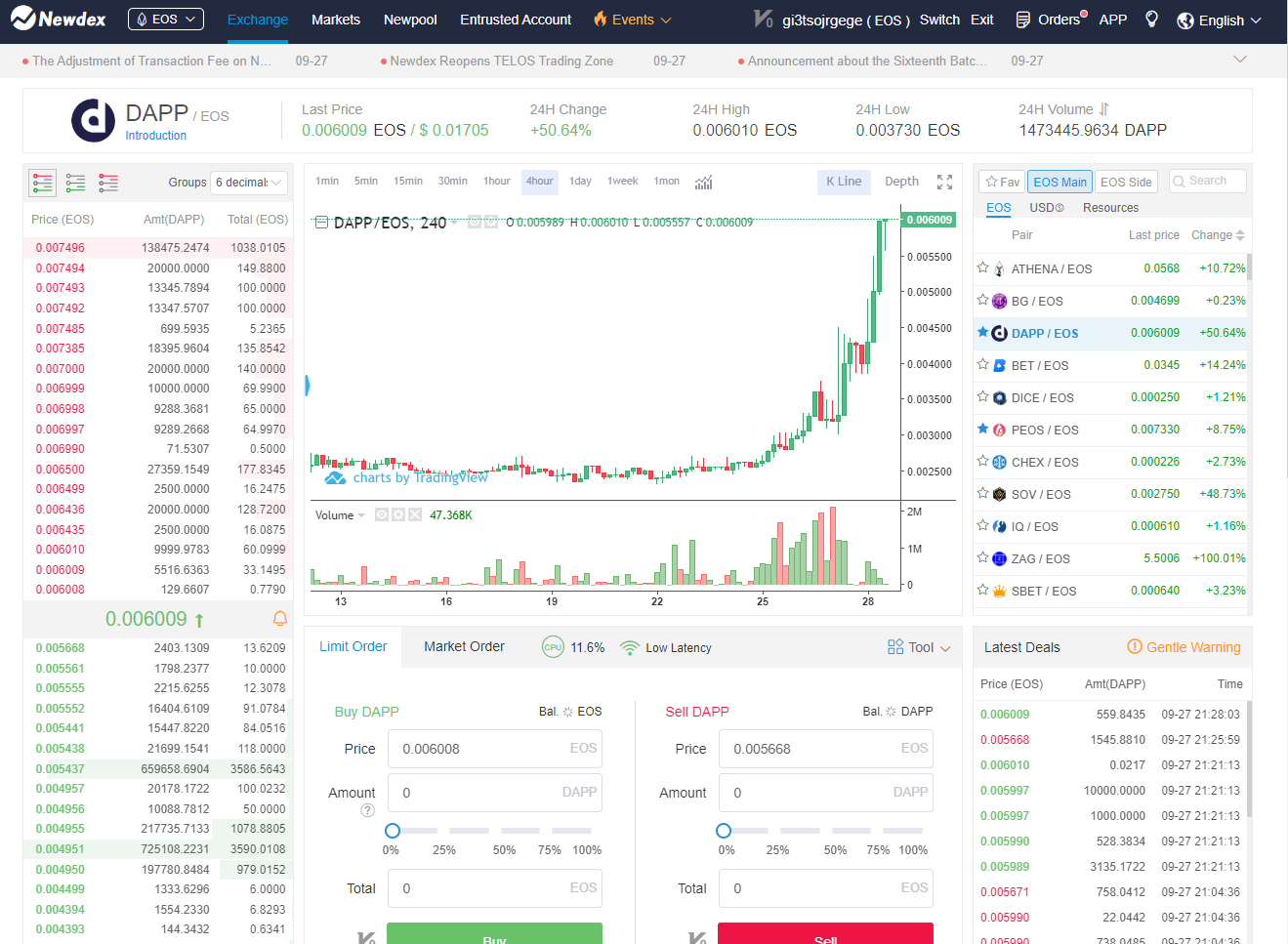Click the Exit link
Viewport: 1288px width, 944px height.
[x=982, y=20]
